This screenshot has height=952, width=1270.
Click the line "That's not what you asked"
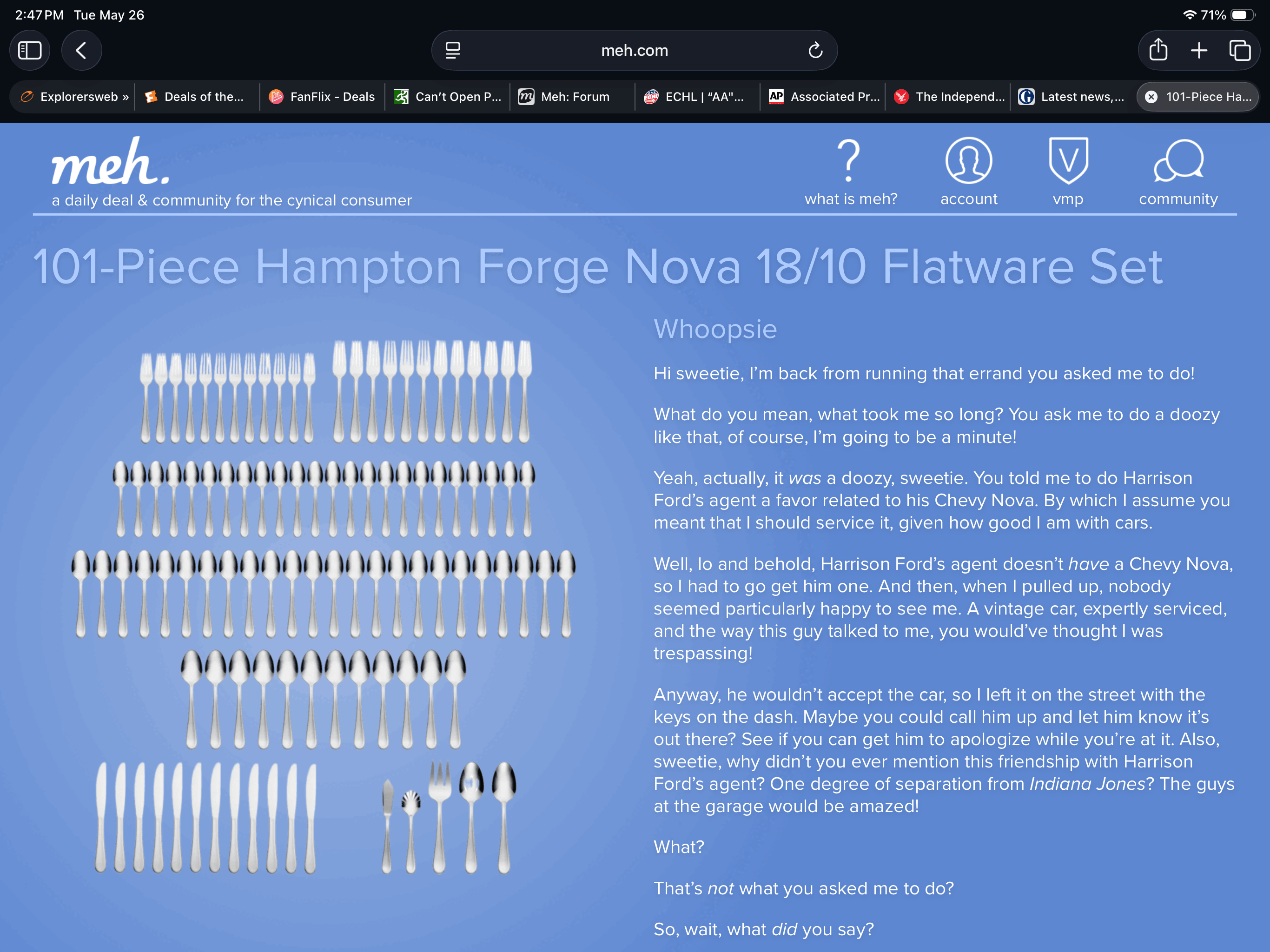[803, 888]
